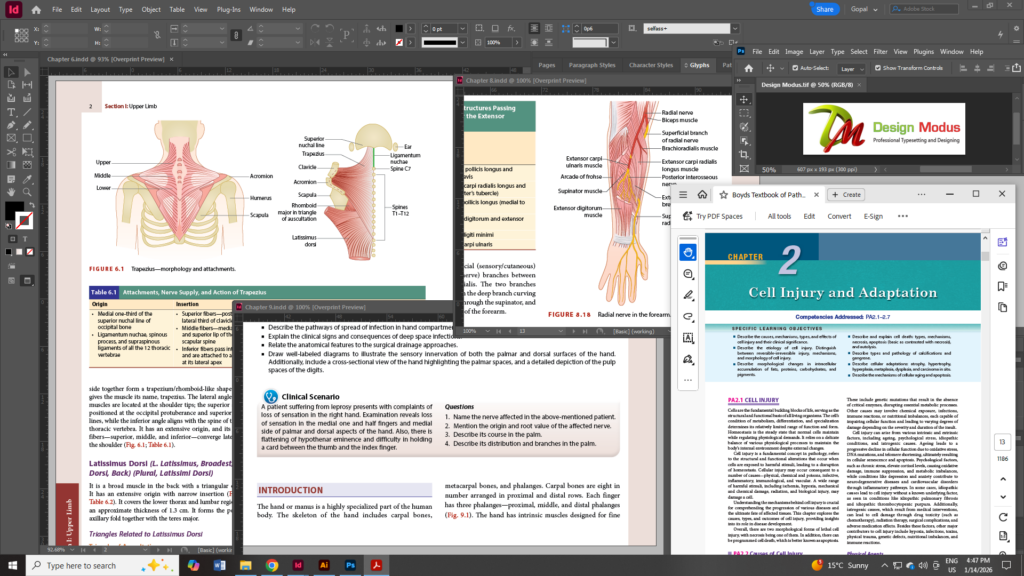1024x576 pixels.
Task: Select the Type tool in InDesign toolbox
Action: 11,112
